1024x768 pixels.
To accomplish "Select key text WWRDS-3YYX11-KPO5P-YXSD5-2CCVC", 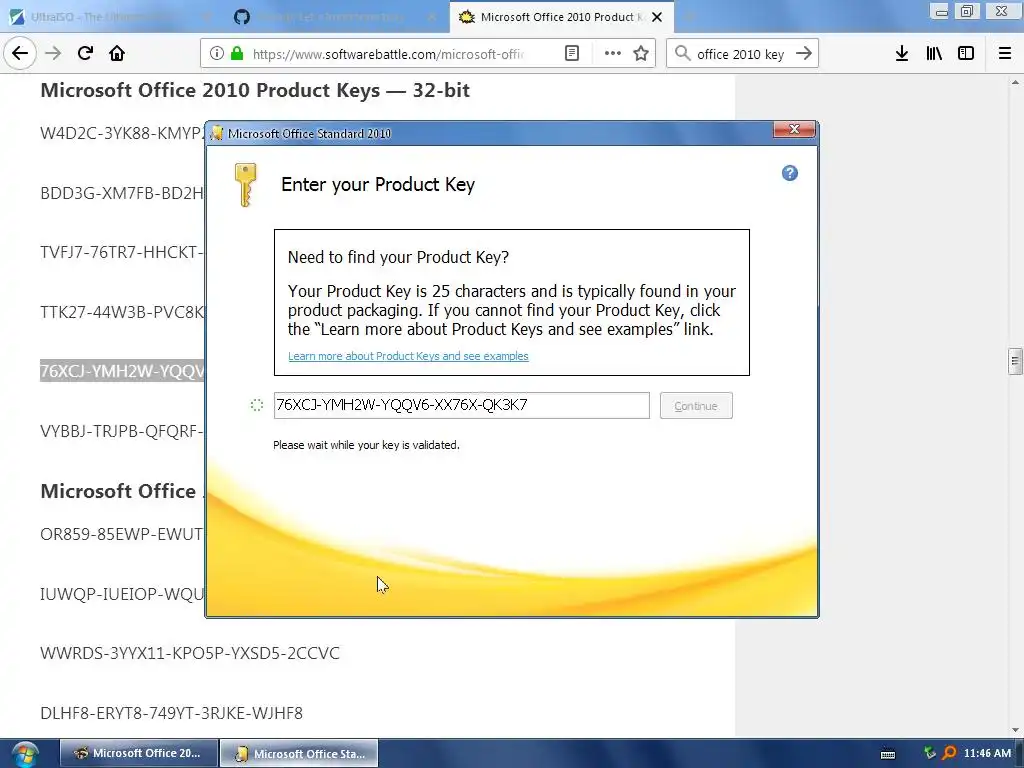I will click(x=190, y=653).
